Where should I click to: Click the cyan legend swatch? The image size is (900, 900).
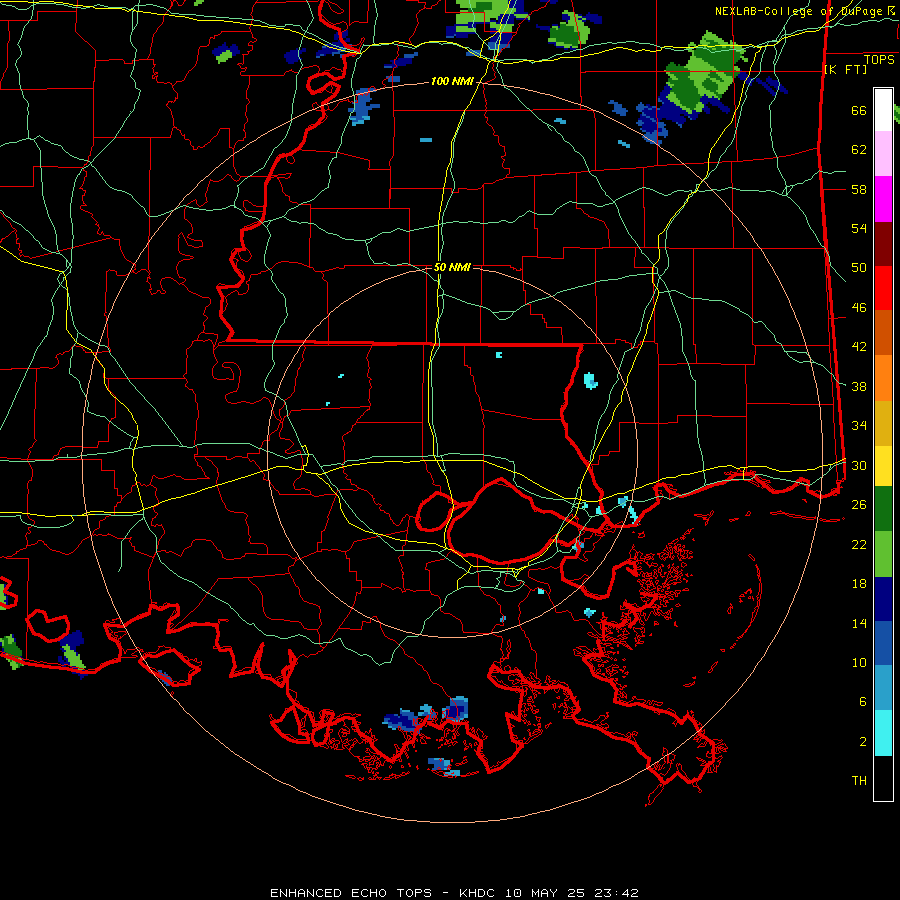pos(883,733)
